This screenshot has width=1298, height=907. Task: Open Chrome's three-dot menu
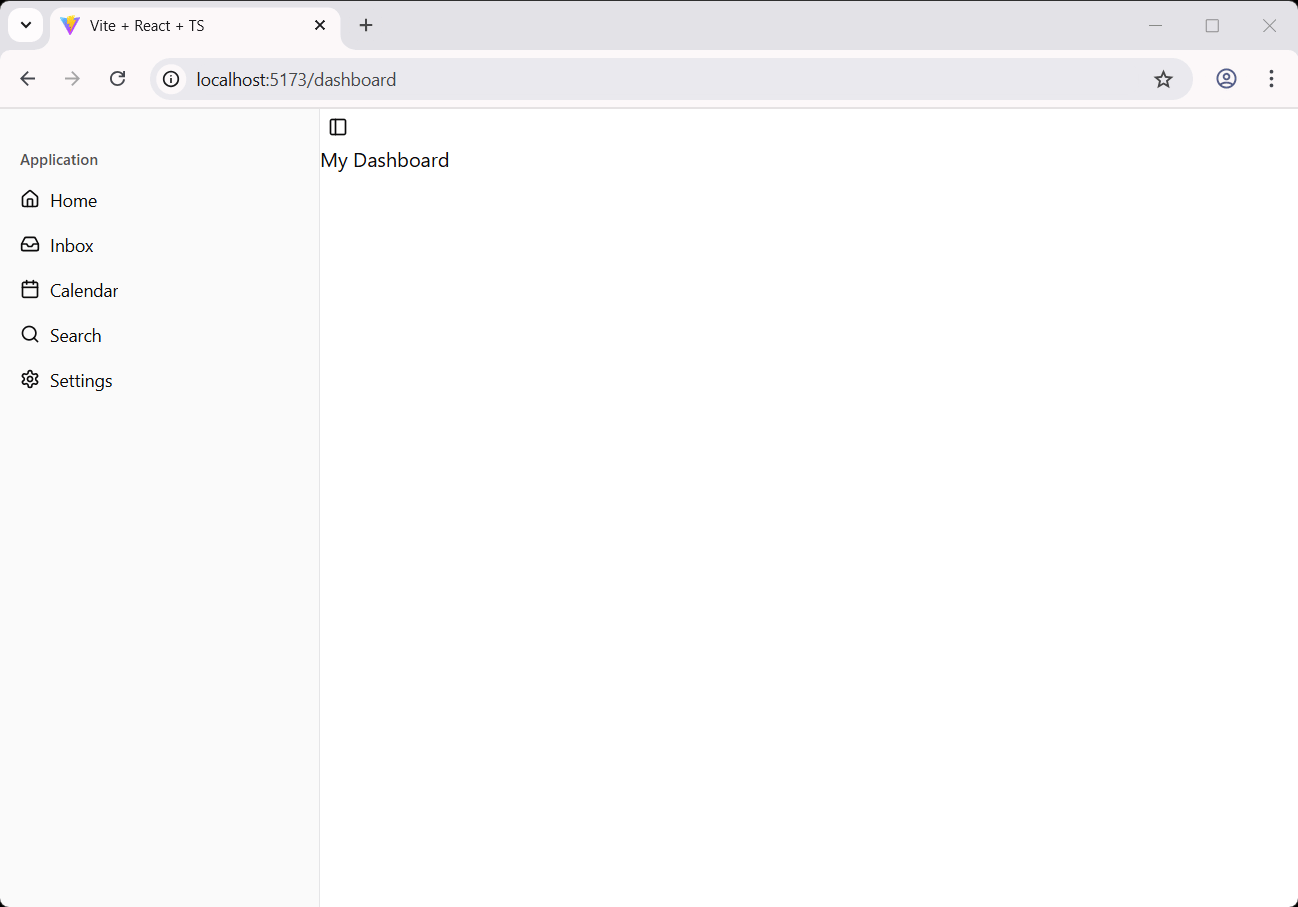[1271, 79]
